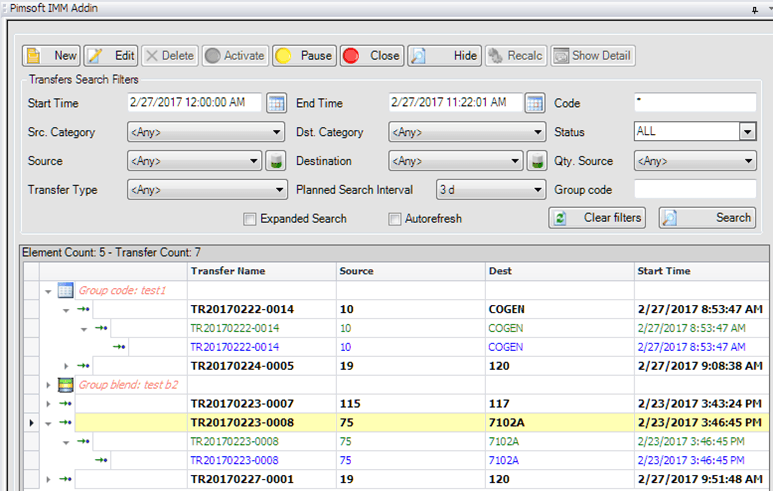The image size is (773, 491).
Task: Click the Group code input field
Action: point(695,190)
